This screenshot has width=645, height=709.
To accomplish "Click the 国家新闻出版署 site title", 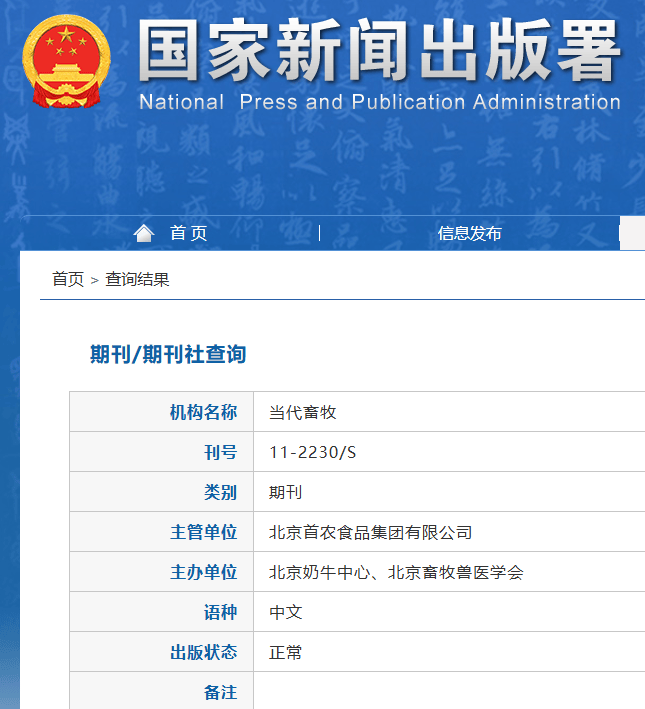I will pos(379,51).
